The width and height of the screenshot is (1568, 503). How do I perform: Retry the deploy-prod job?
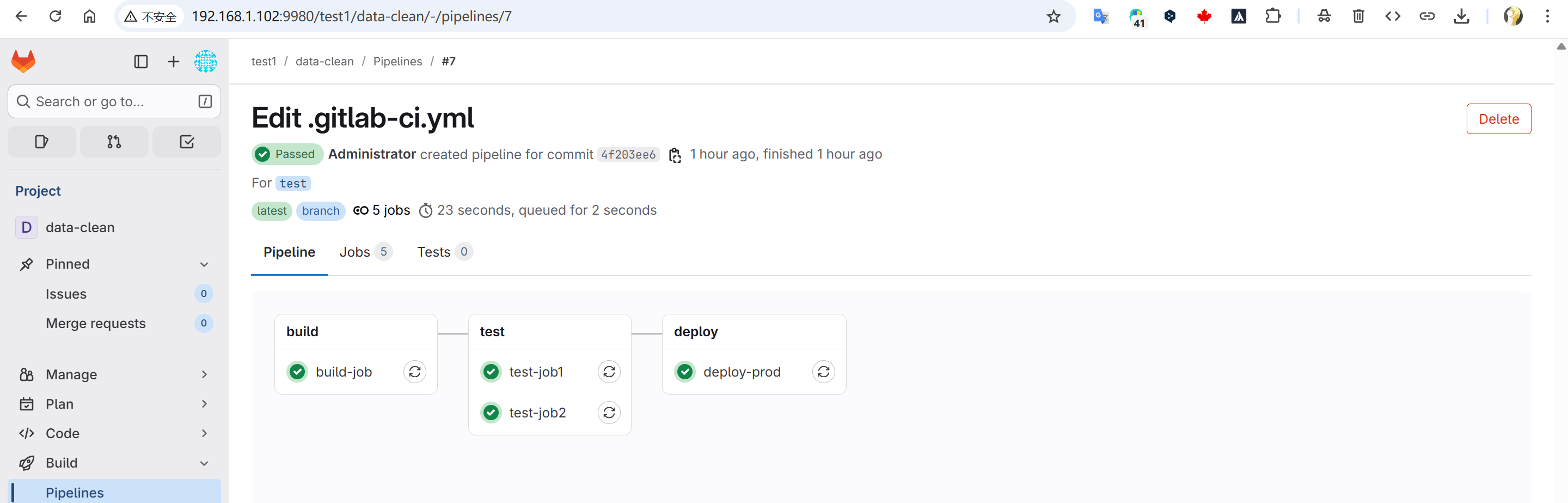click(x=823, y=372)
